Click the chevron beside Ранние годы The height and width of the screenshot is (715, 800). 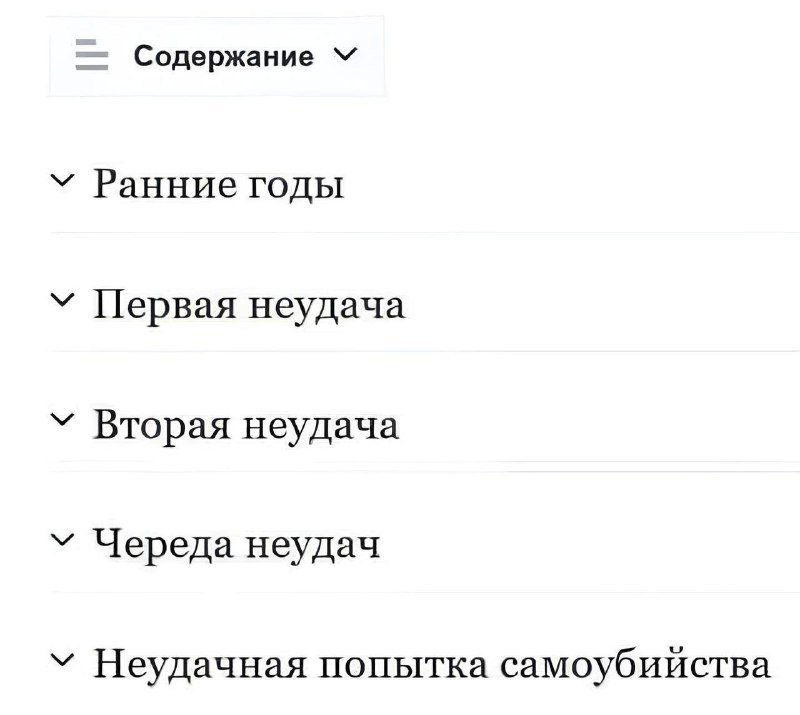pos(62,181)
